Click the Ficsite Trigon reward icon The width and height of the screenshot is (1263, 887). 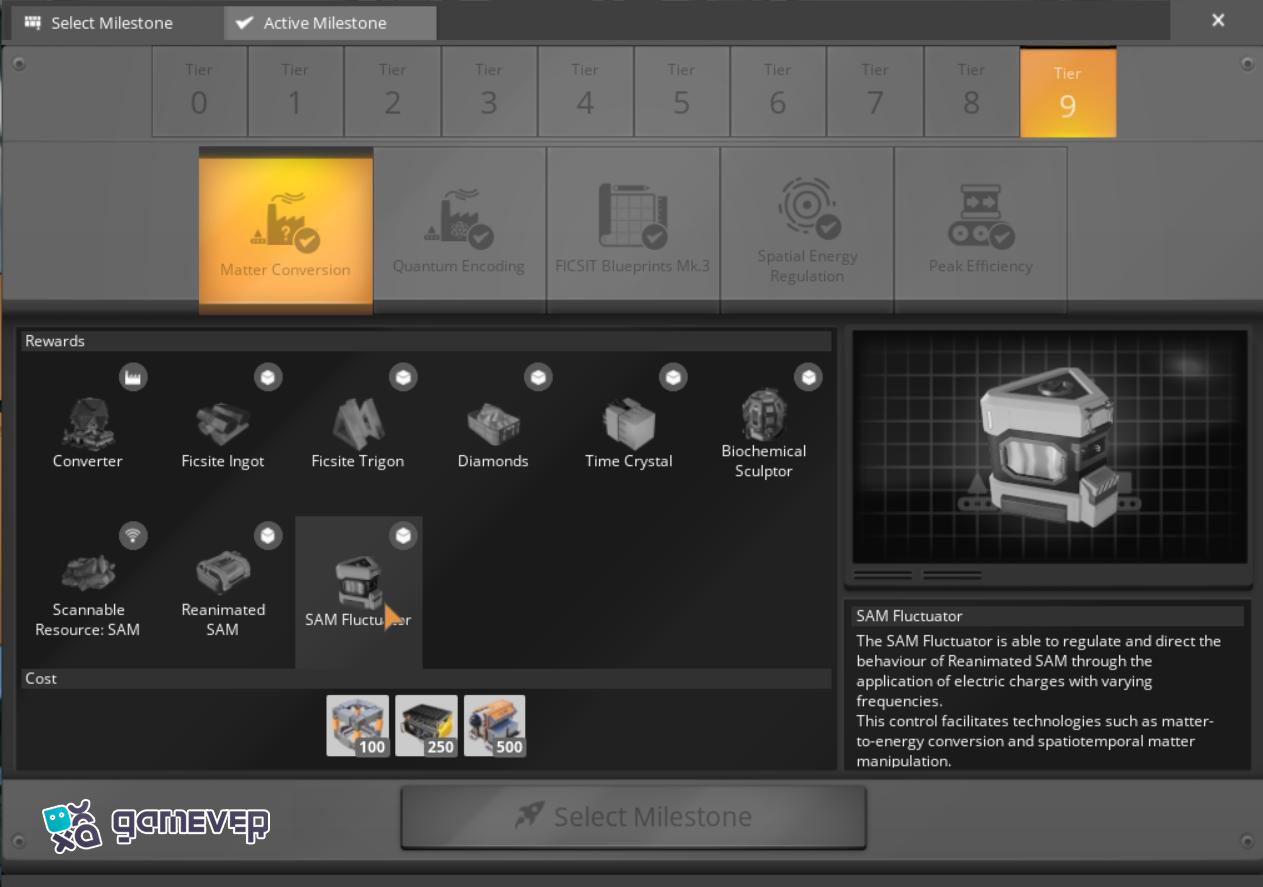click(x=358, y=424)
